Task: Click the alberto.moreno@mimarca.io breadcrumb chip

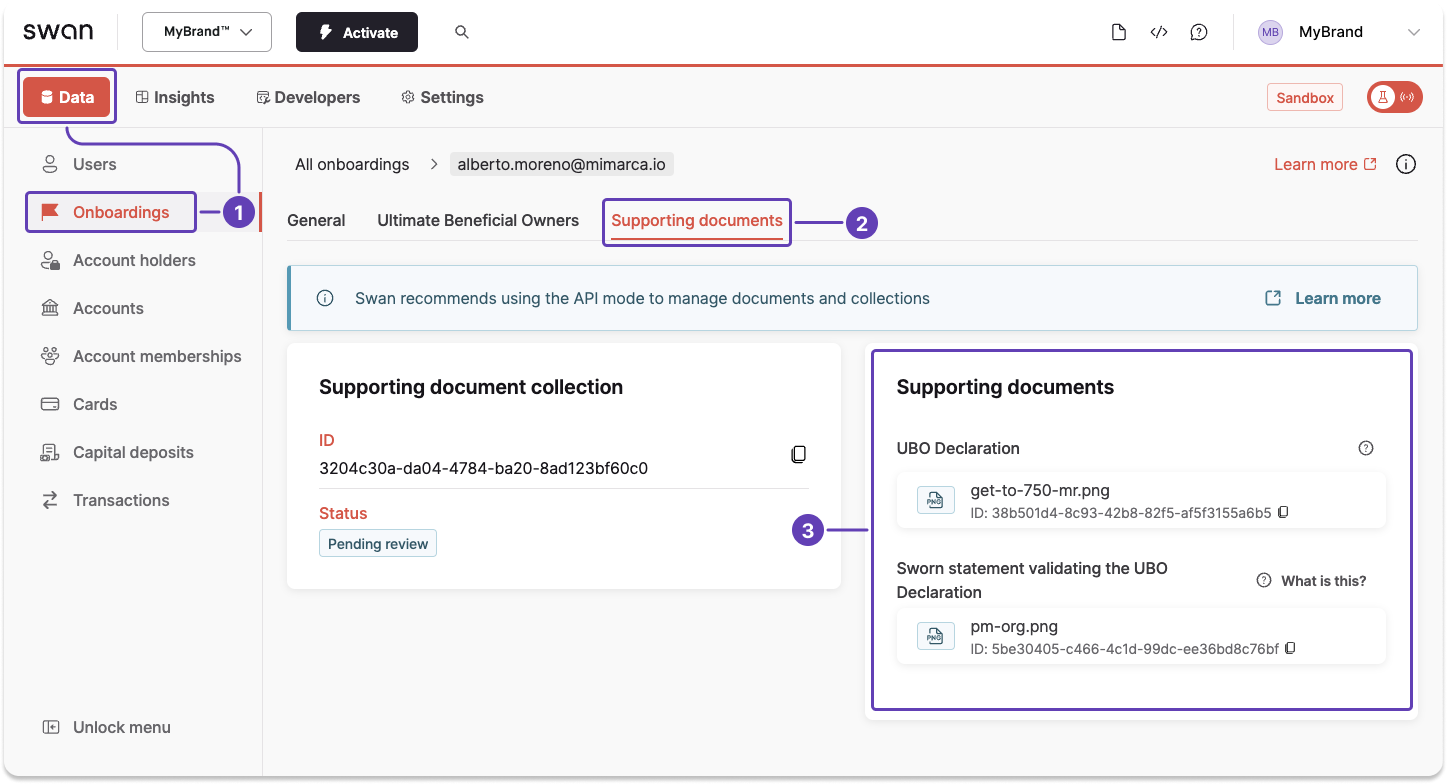Action: [561, 163]
